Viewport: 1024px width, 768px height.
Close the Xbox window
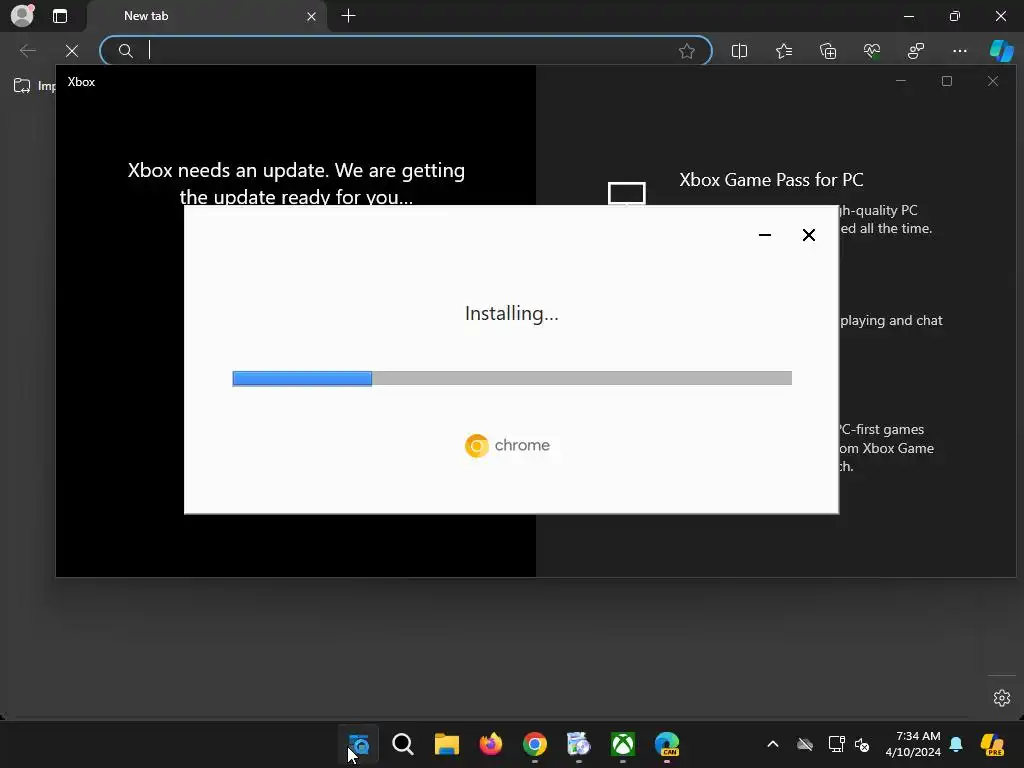click(993, 81)
